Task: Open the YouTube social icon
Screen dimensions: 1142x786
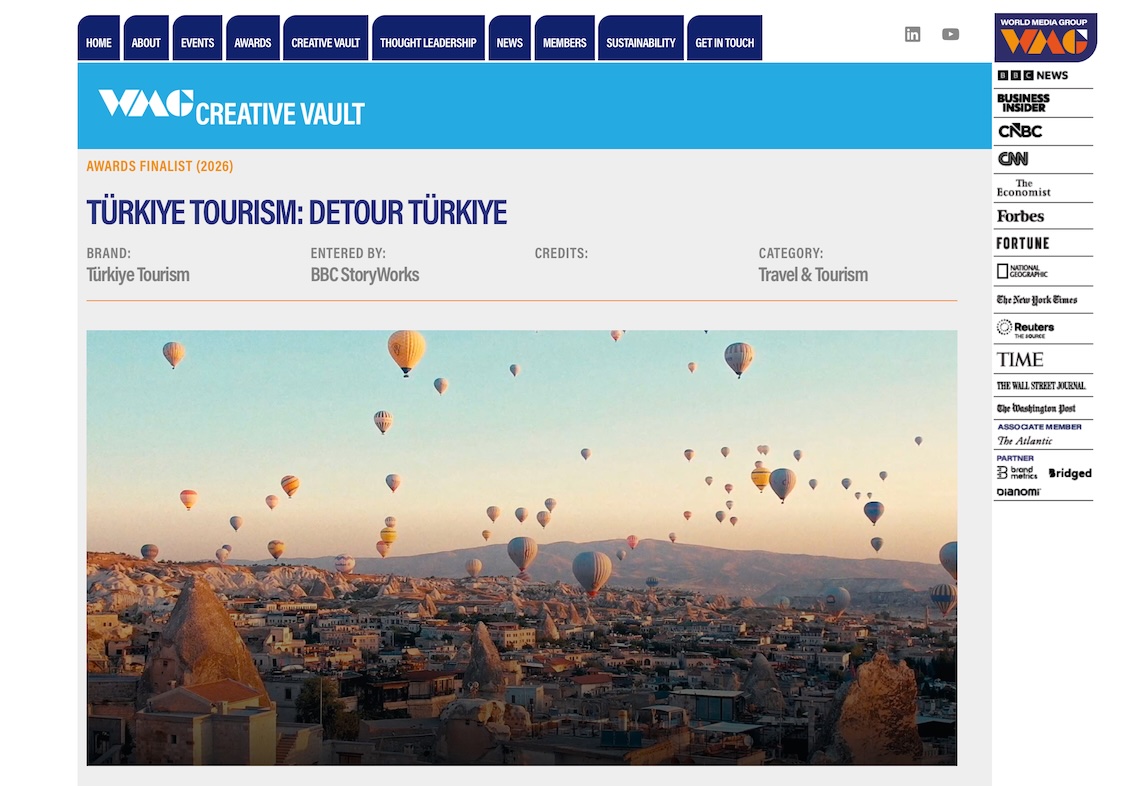Action: [x=950, y=34]
